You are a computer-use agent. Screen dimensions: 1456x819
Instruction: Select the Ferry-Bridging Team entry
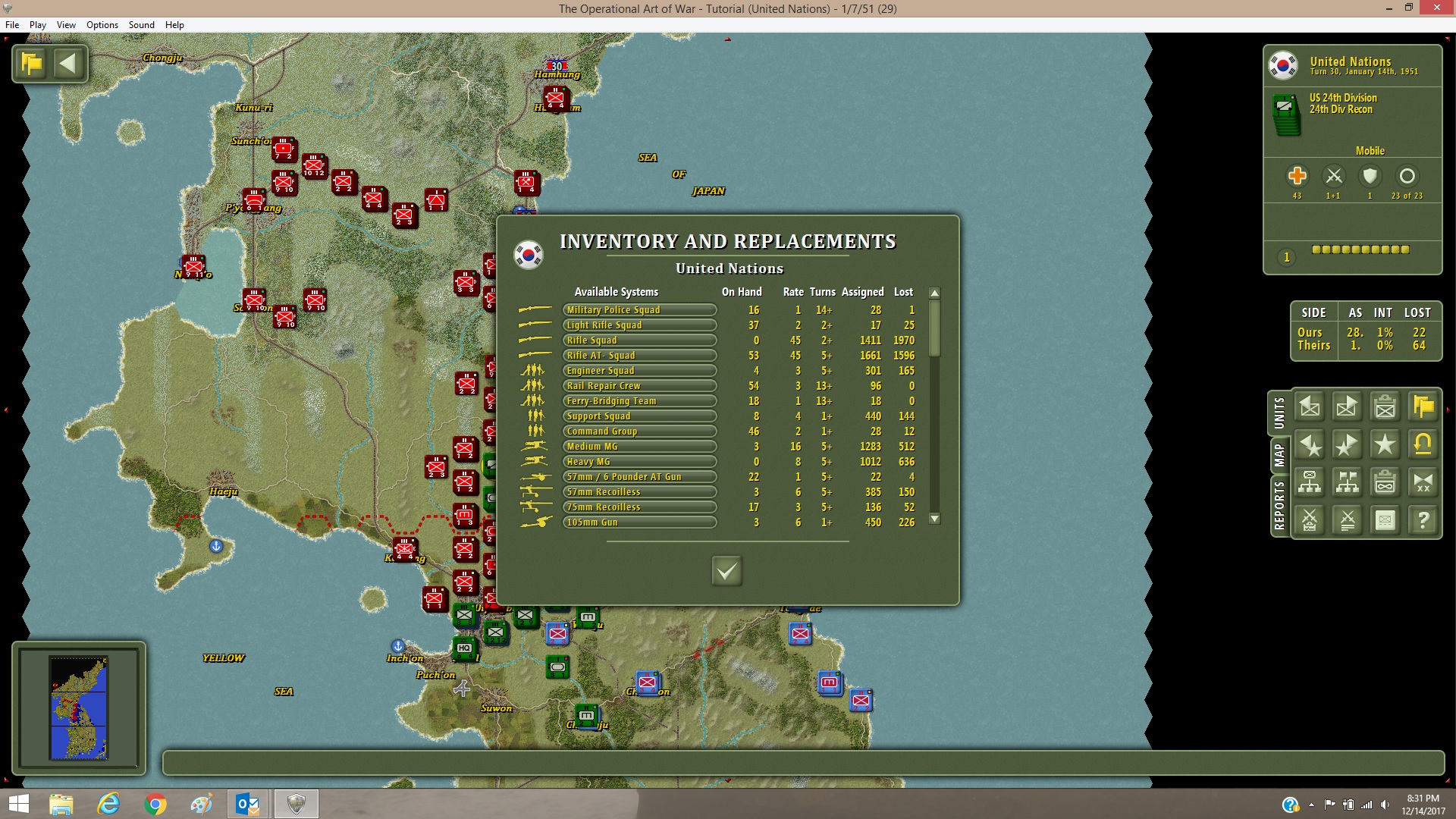click(639, 401)
